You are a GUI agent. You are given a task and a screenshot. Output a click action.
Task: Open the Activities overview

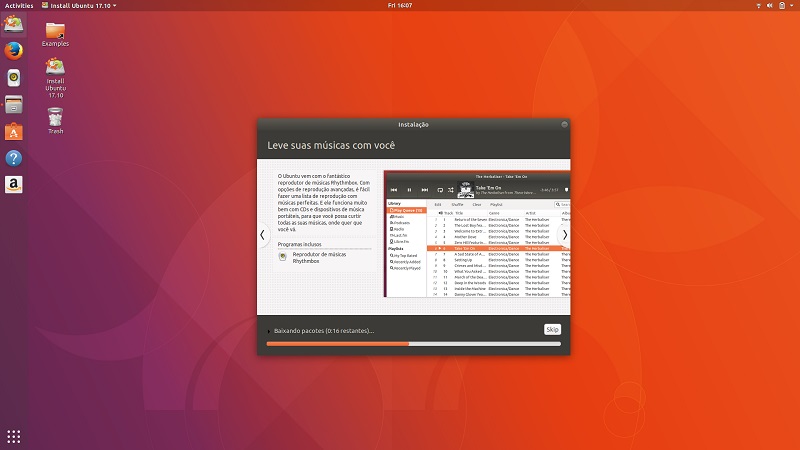click(19, 5)
